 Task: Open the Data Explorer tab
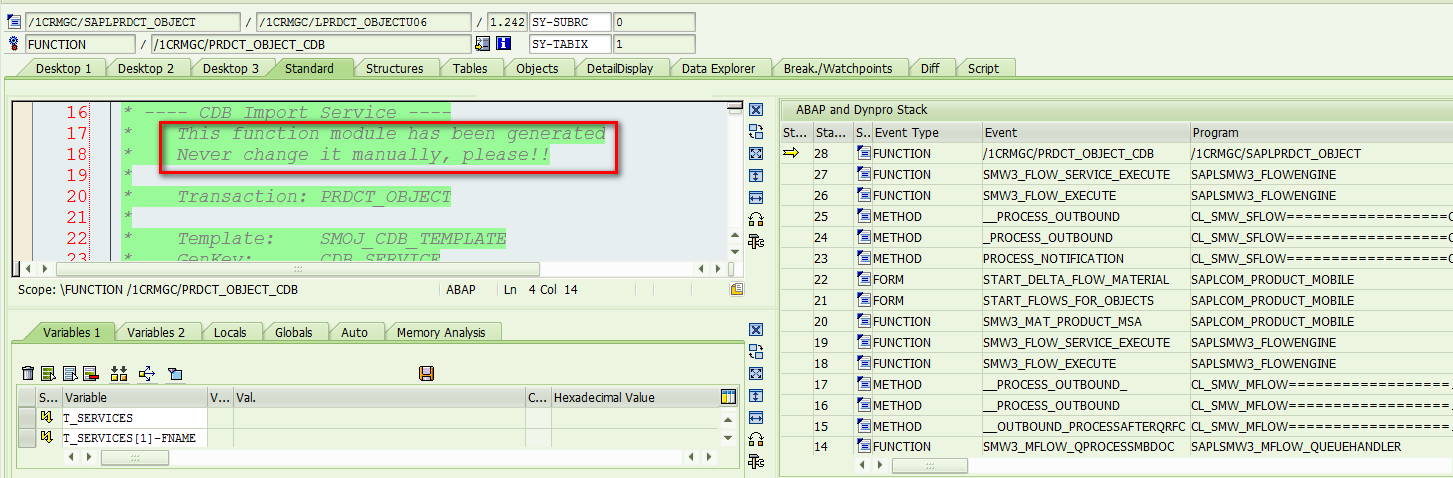[x=720, y=68]
